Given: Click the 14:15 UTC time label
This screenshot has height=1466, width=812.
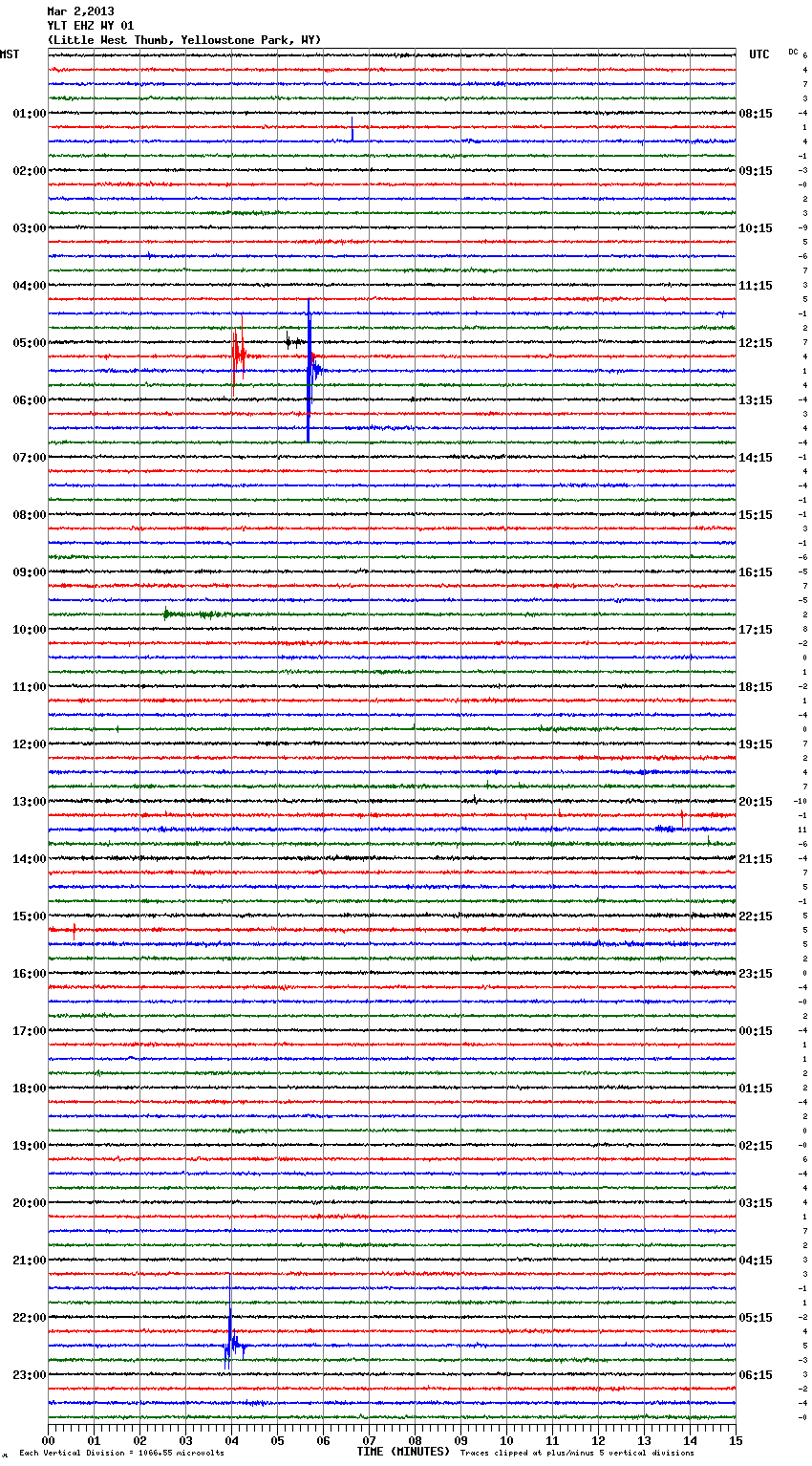Looking at the screenshot, I should 756,458.
